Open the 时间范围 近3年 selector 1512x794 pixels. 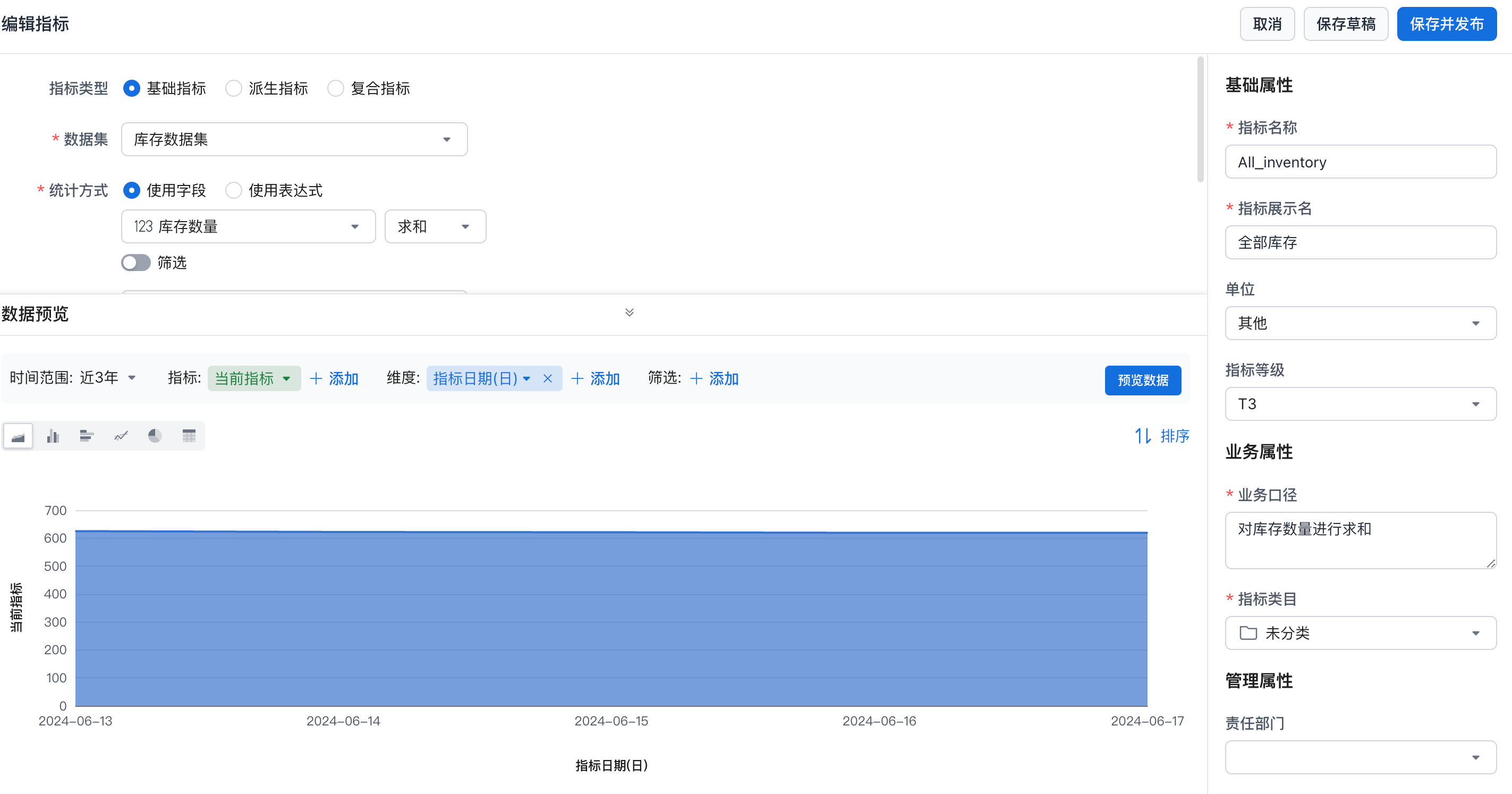pos(107,378)
